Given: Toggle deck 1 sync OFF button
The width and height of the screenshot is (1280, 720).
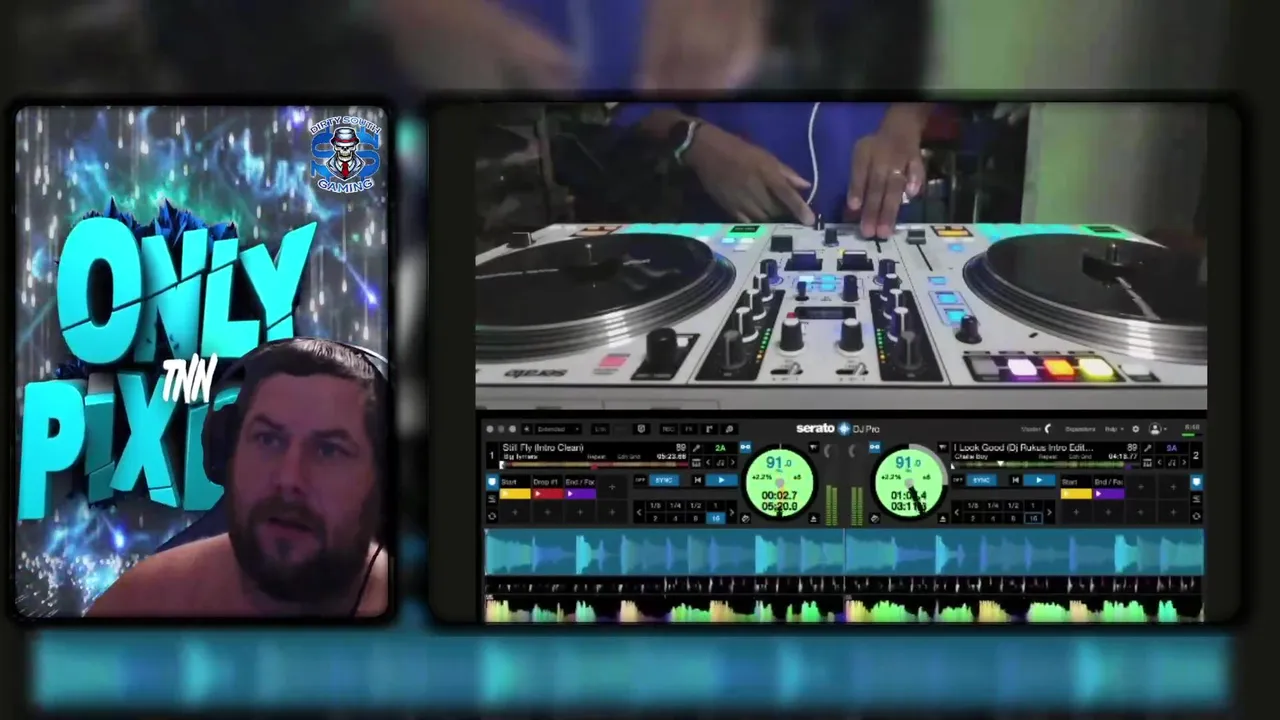Looking at the screenshot, I should click(x=639, y=480).
